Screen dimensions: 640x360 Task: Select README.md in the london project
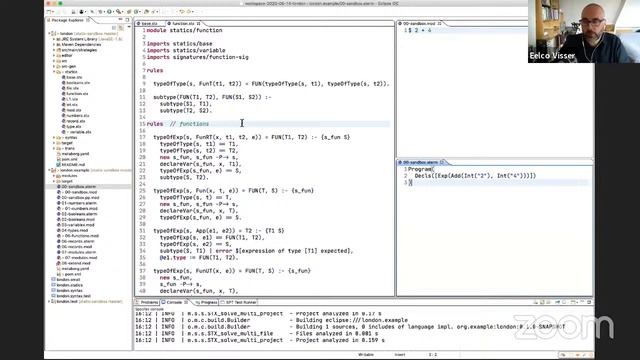pos(71,165)
